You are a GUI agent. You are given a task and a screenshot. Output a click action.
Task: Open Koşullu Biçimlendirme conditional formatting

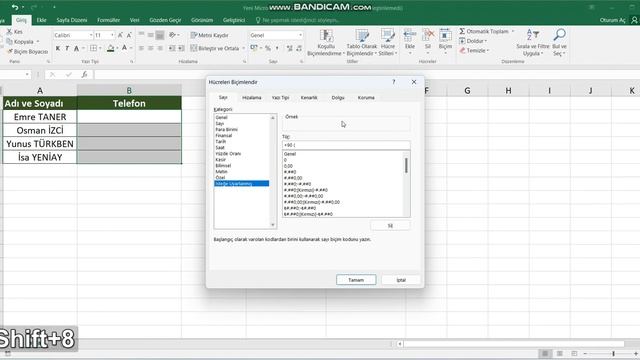326,42
